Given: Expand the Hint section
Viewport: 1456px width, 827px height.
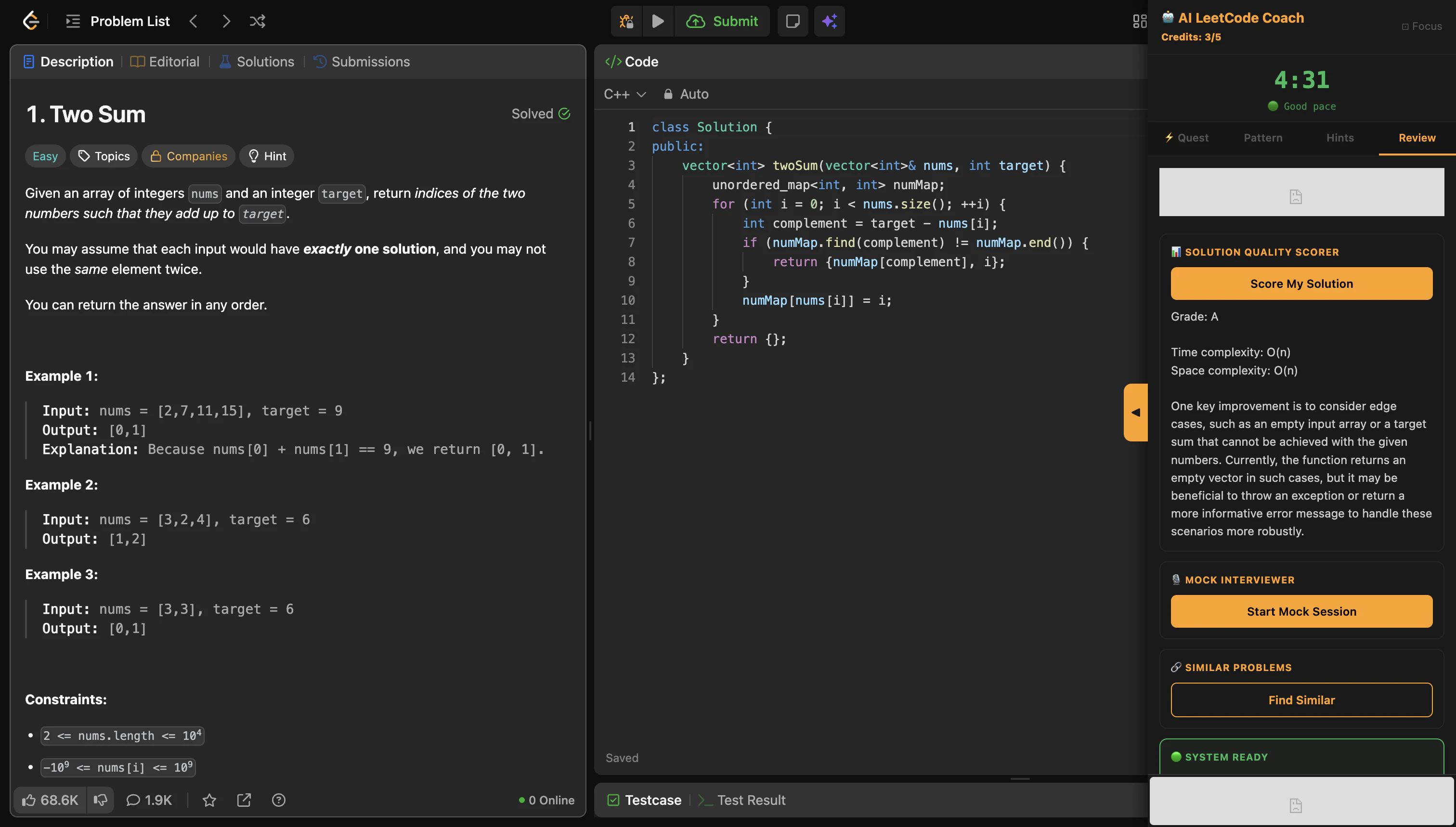Looking at the screenshot, I should pyautogui.click(x=266, y=155).
